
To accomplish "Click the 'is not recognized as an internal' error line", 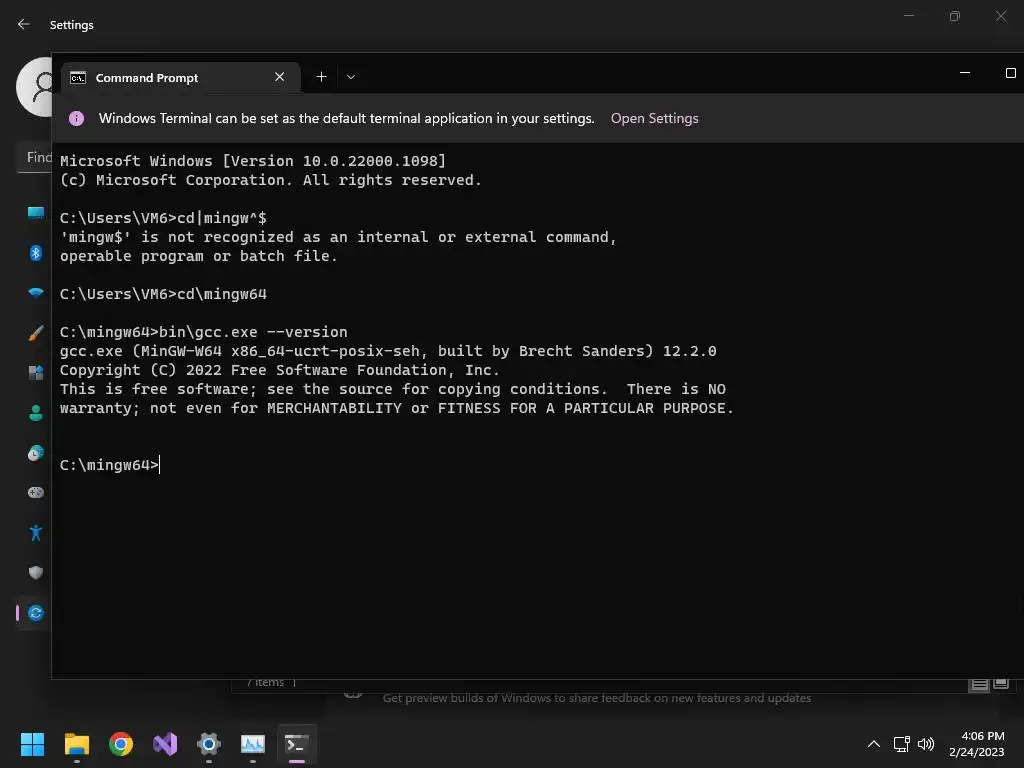I will coord(338,237).
